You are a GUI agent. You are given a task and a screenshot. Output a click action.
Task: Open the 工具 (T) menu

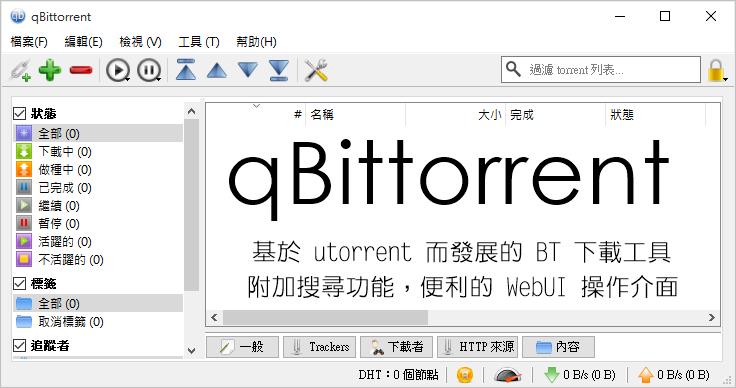(199, 42)
